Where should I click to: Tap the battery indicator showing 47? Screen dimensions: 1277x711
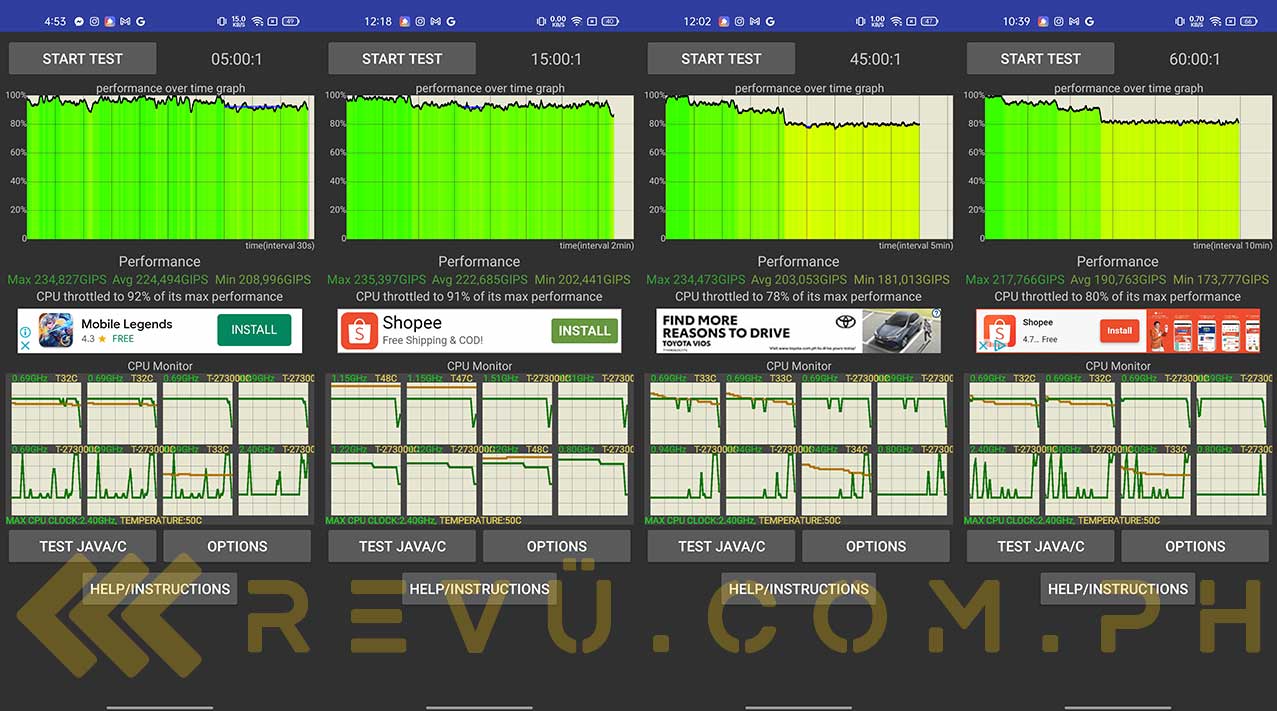pos(928,21)
